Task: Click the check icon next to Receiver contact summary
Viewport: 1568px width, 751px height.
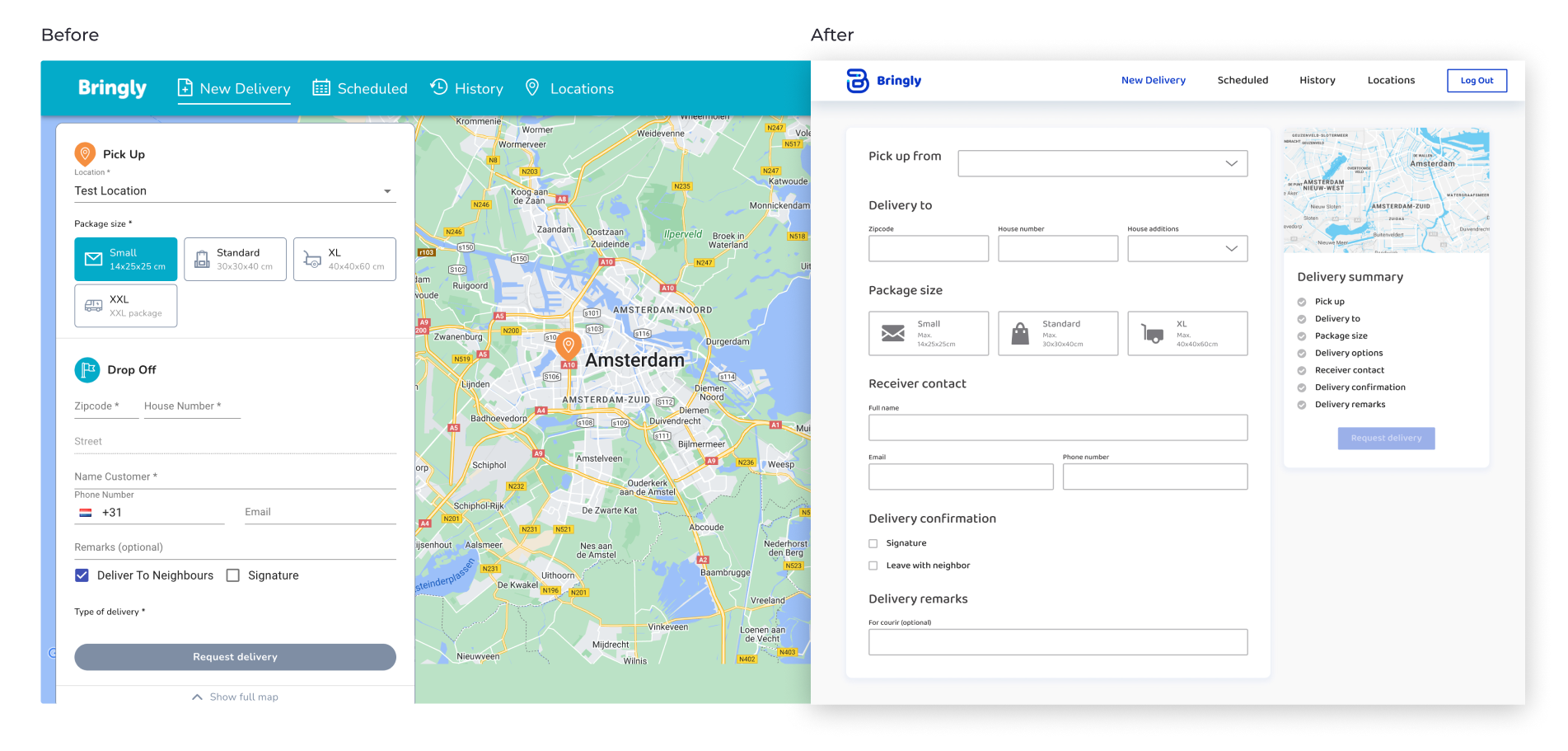Action: pyautogui.click(x=1302, y=371)
